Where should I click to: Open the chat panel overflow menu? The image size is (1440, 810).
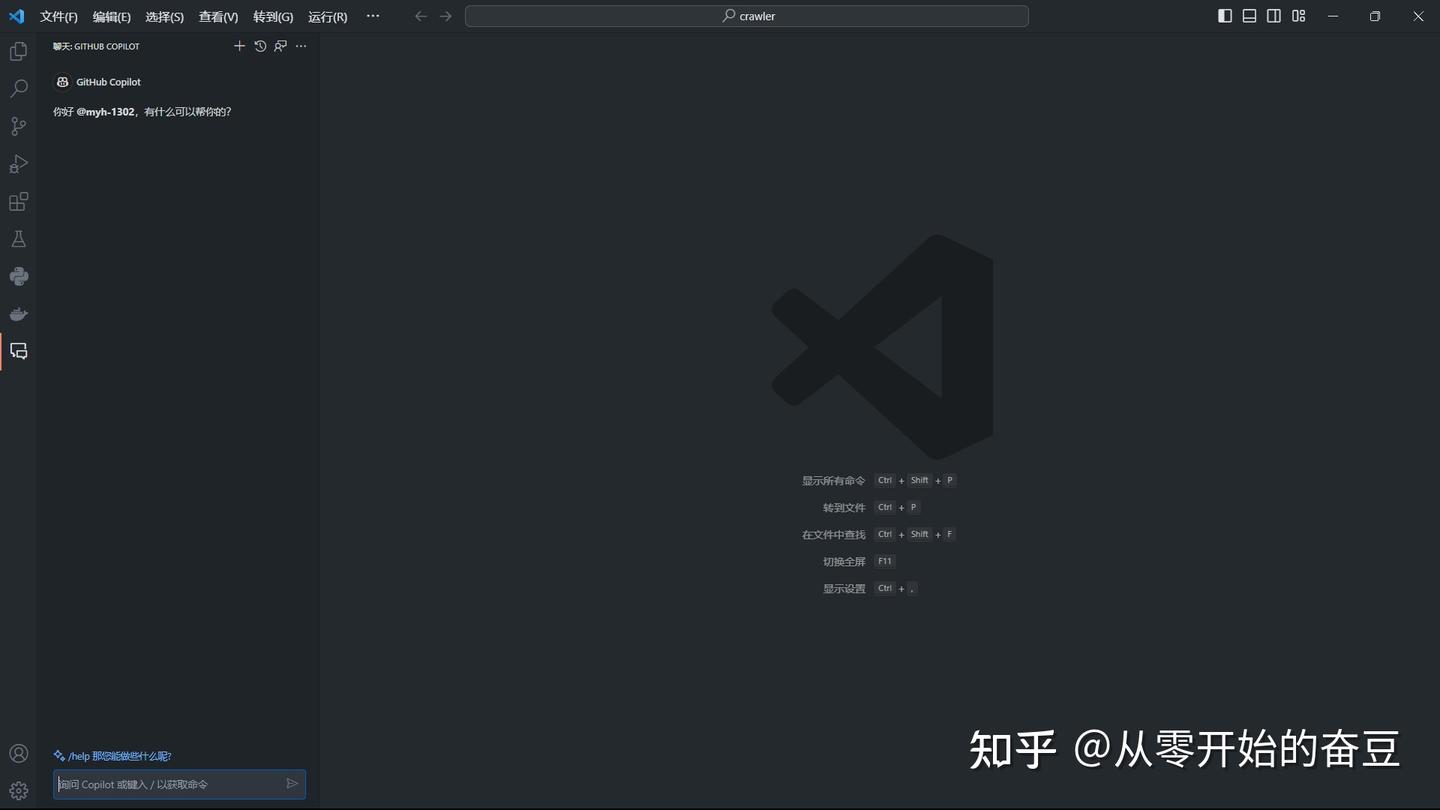pos(301,46)
